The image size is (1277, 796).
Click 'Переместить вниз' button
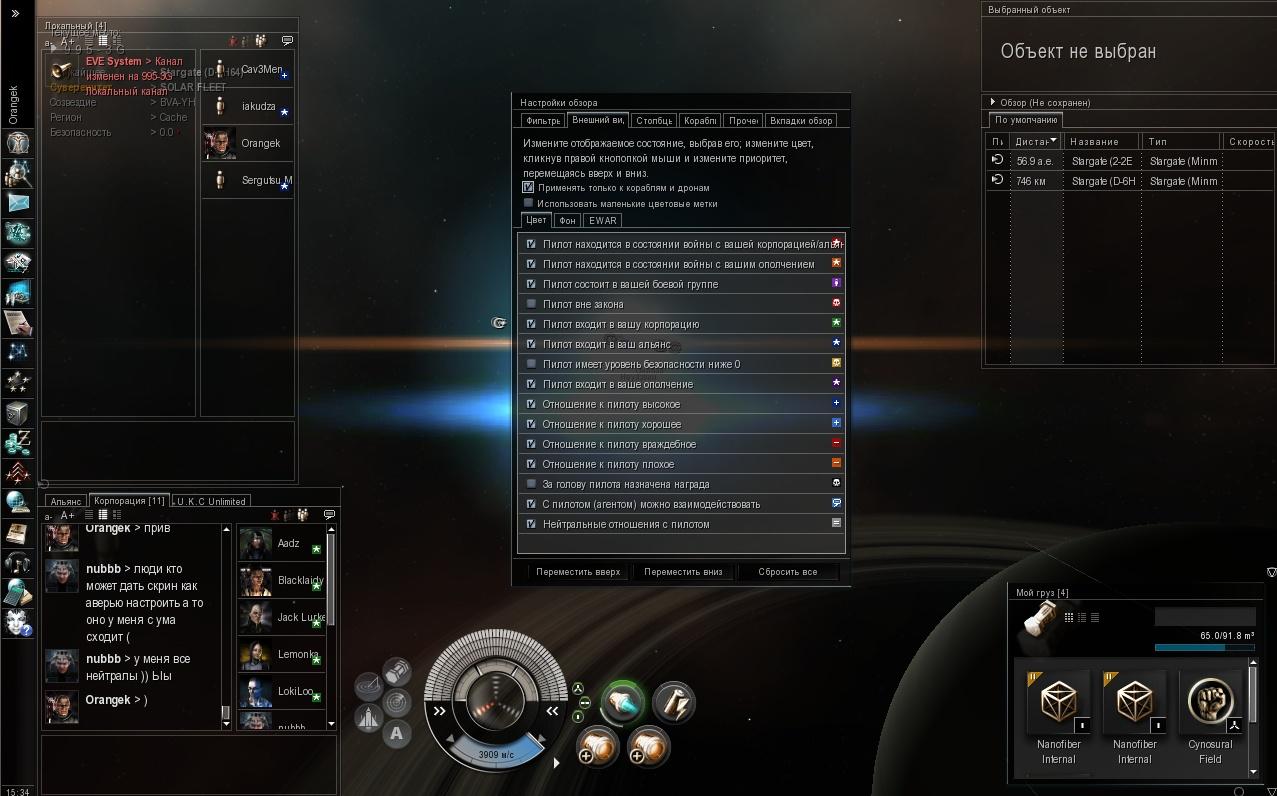683,572
